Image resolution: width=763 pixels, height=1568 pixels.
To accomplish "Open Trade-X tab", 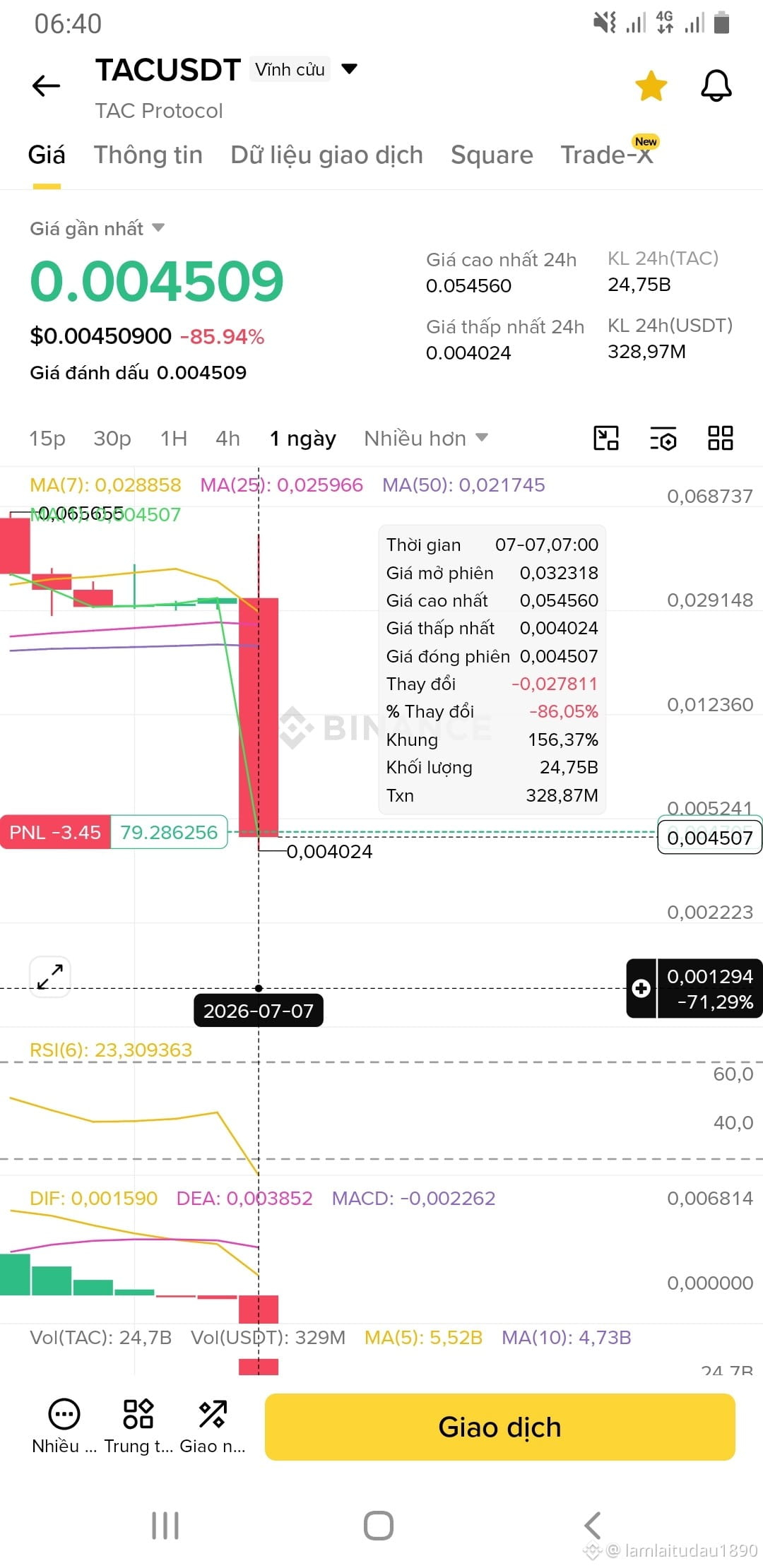I will pyautogui.click(x=607, y=155).
